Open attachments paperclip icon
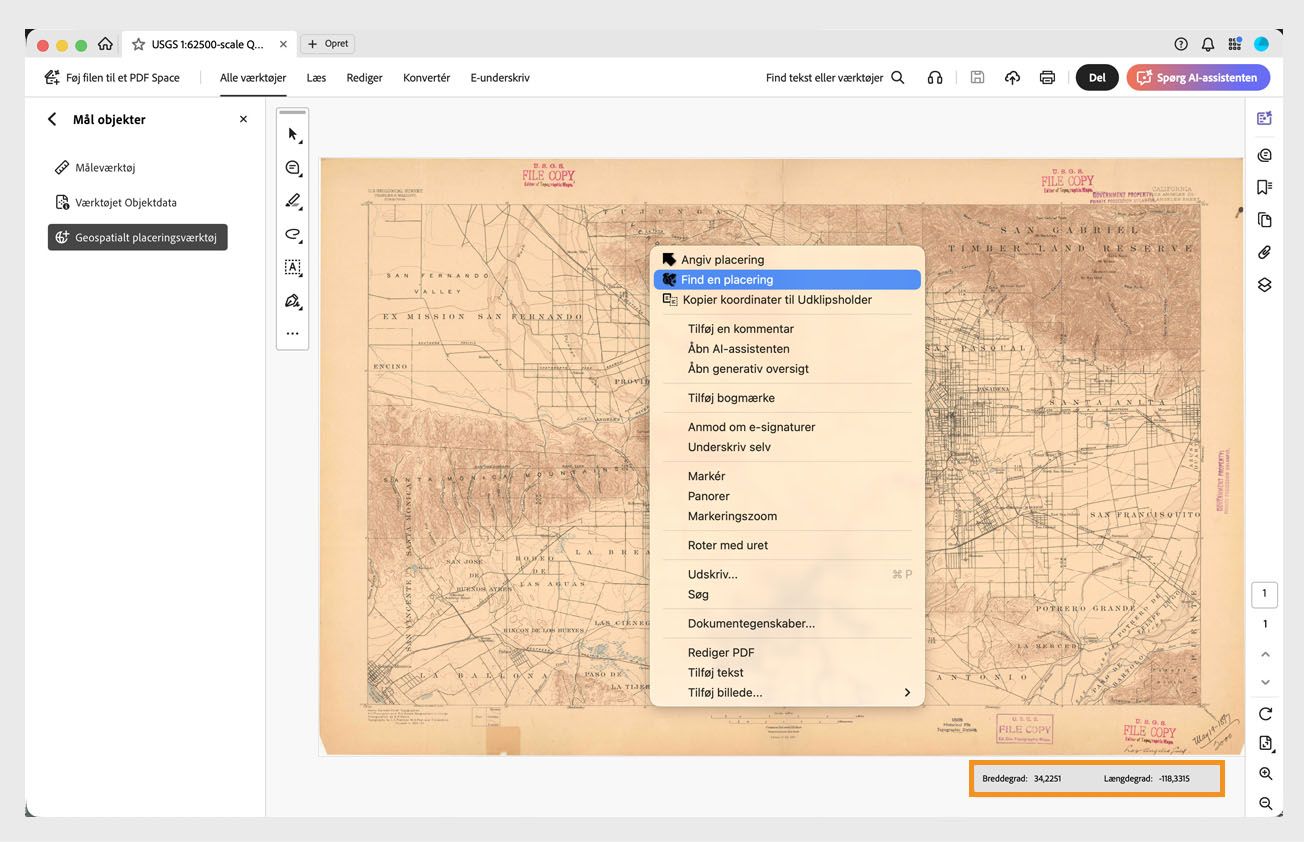This screenshot has width=1304, height=842. [1264, 252]
